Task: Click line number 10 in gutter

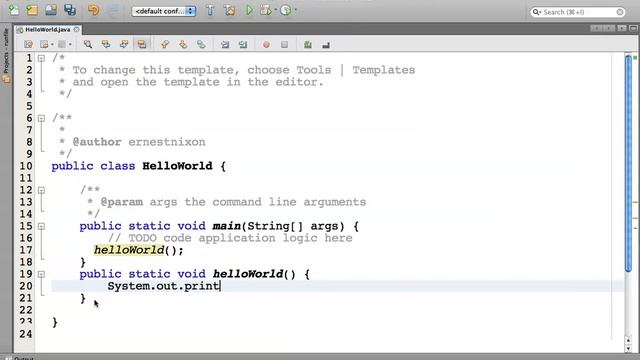Action: pos(26,166)
